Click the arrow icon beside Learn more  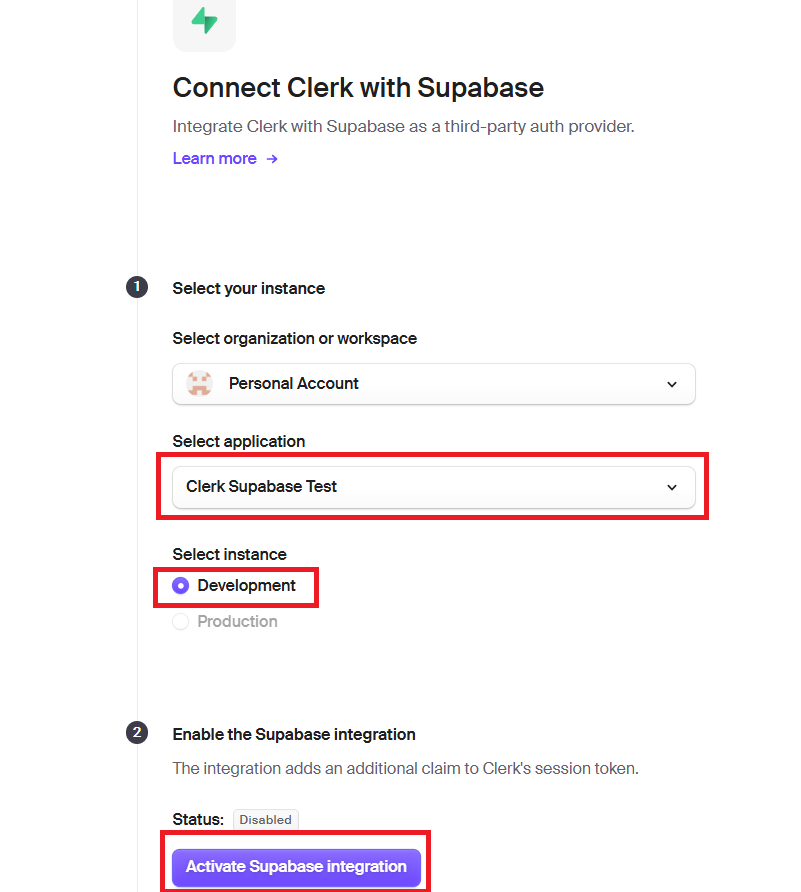click(272, 159)
